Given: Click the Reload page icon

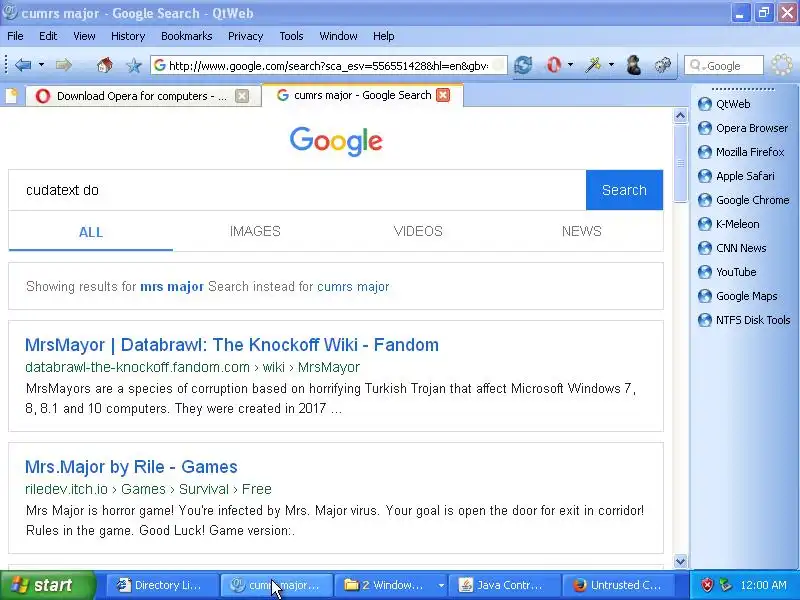Looking at the screenshot, I should coord(523,65).
